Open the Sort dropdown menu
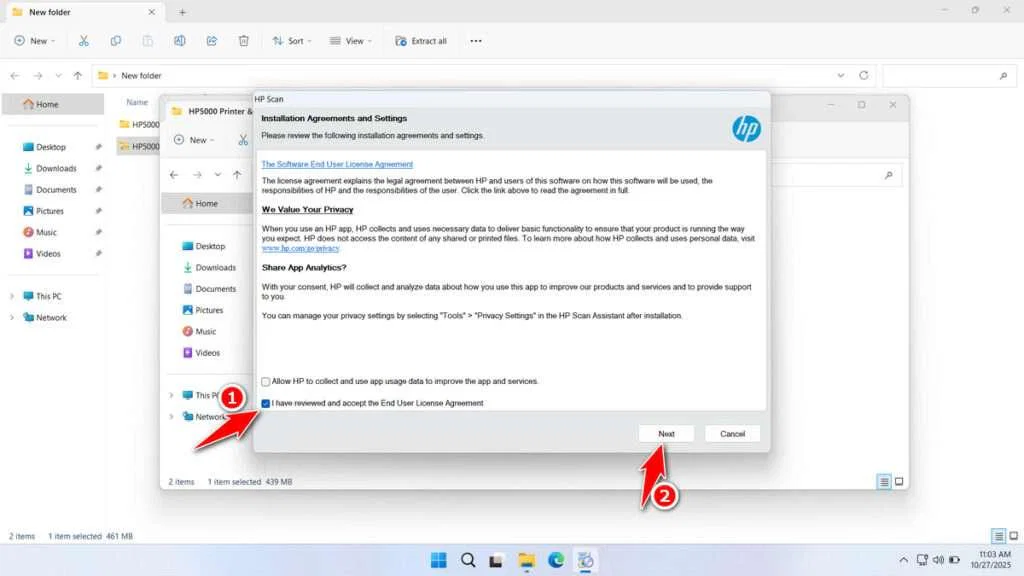The image size is (1024, 576). 291,41
